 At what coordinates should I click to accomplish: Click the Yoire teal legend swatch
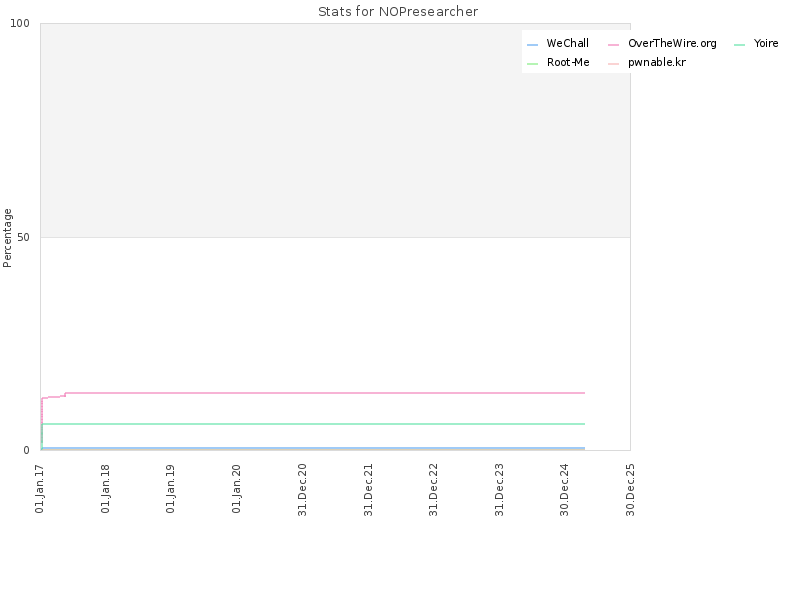[x=739, y=45]
